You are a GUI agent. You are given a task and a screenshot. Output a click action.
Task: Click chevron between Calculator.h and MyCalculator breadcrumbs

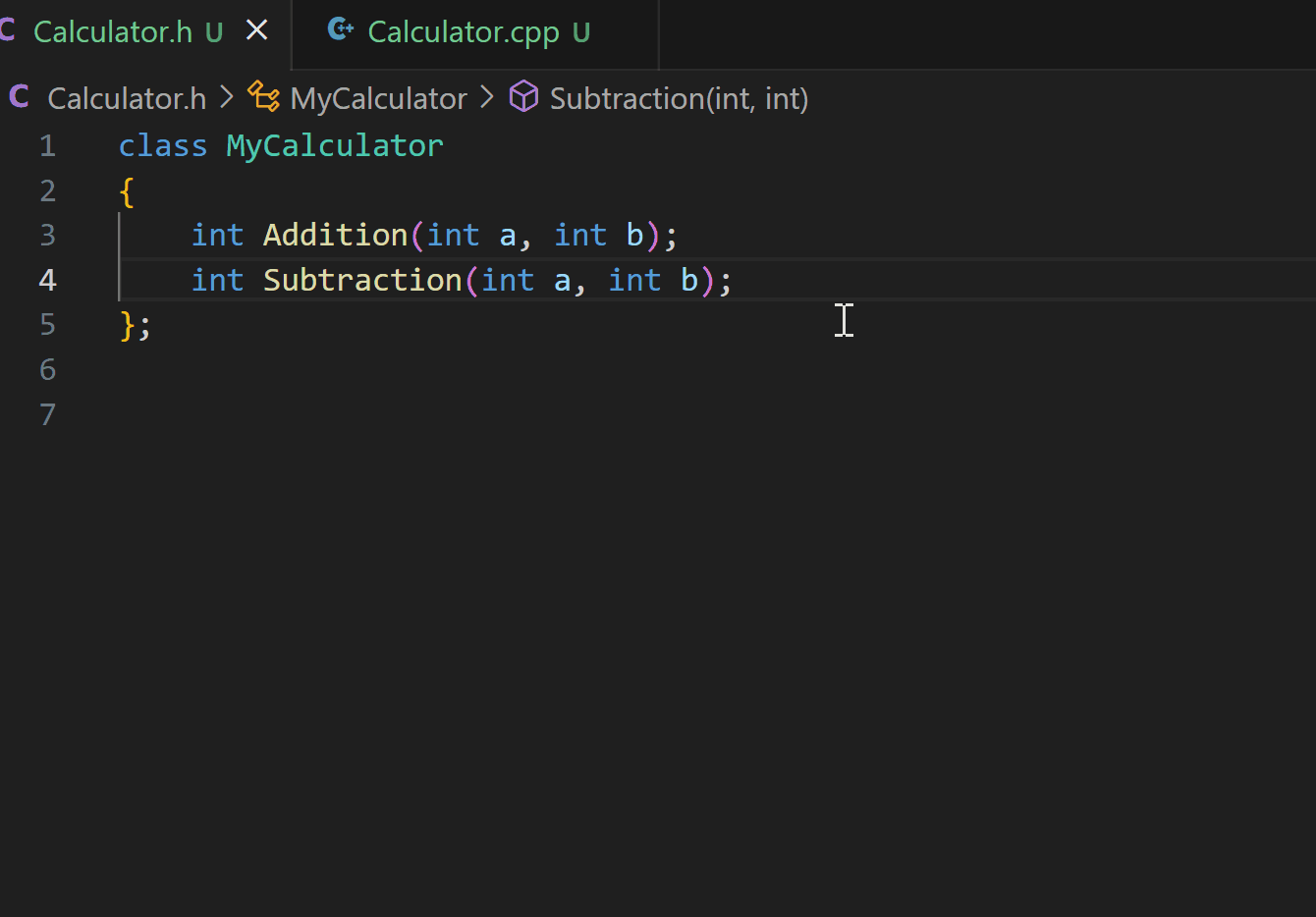(227, 98)
